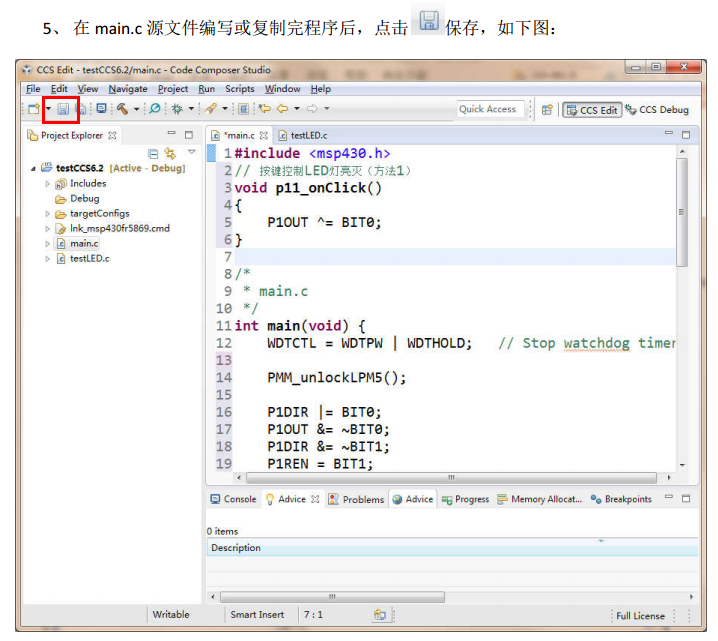This screenshot has height=641, width=718.
Task: Click the green round Search toolbar icon
Action: point(155,109)
